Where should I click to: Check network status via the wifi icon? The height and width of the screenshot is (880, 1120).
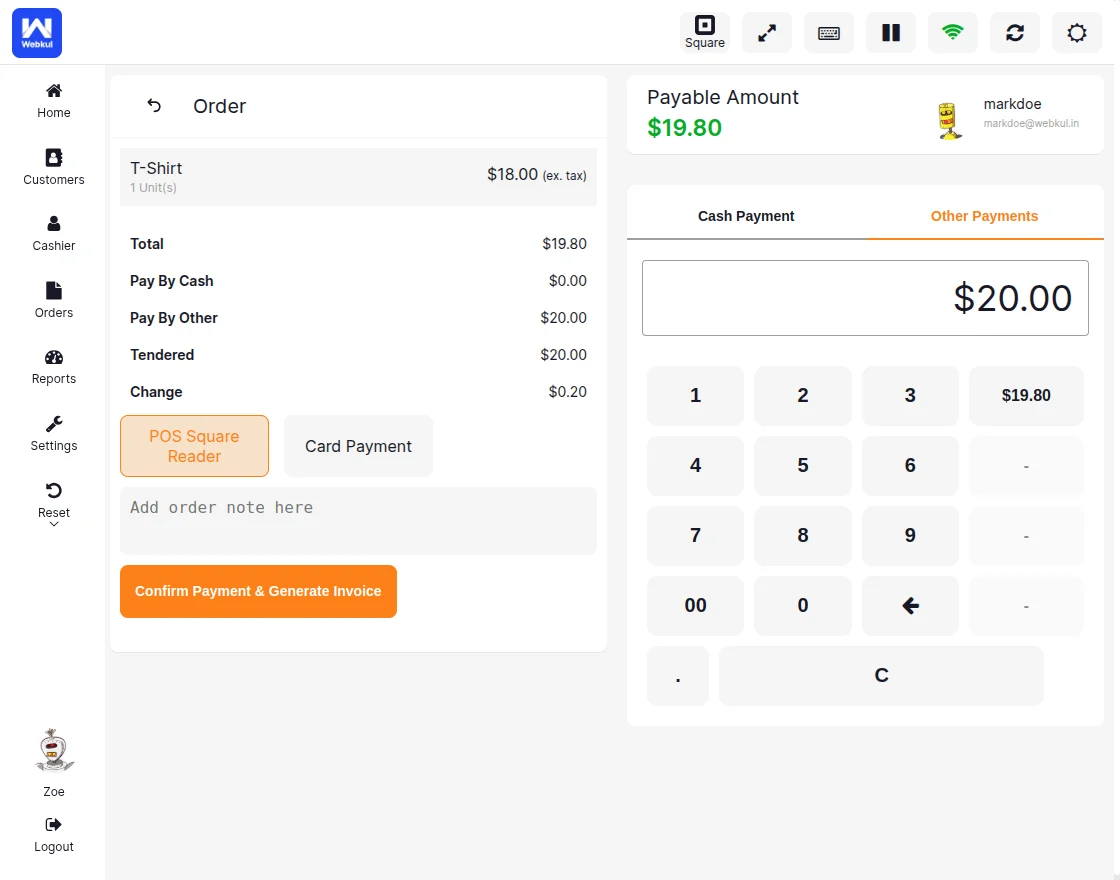point(952,32)
